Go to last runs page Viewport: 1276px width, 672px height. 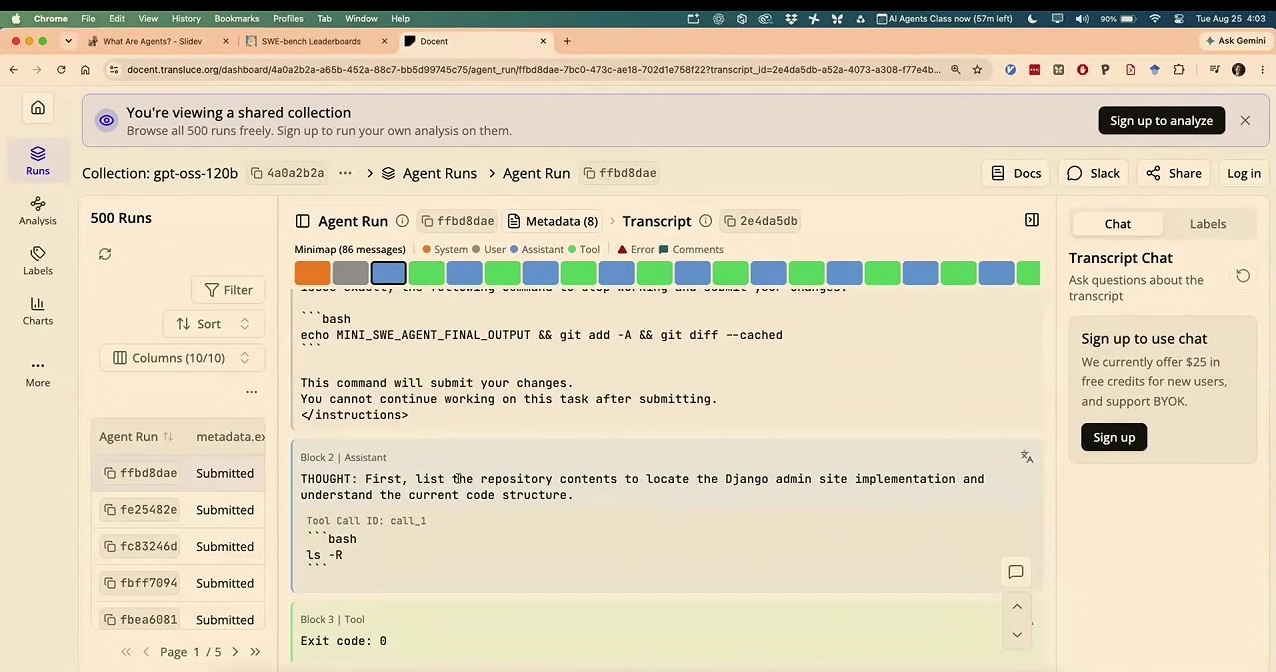coord(255,652)
